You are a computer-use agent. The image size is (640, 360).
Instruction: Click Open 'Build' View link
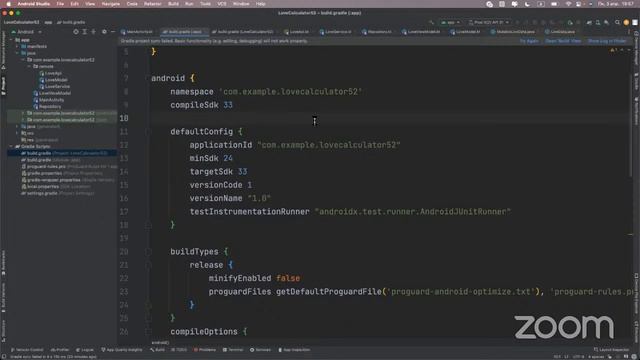[x=563, y=41]
